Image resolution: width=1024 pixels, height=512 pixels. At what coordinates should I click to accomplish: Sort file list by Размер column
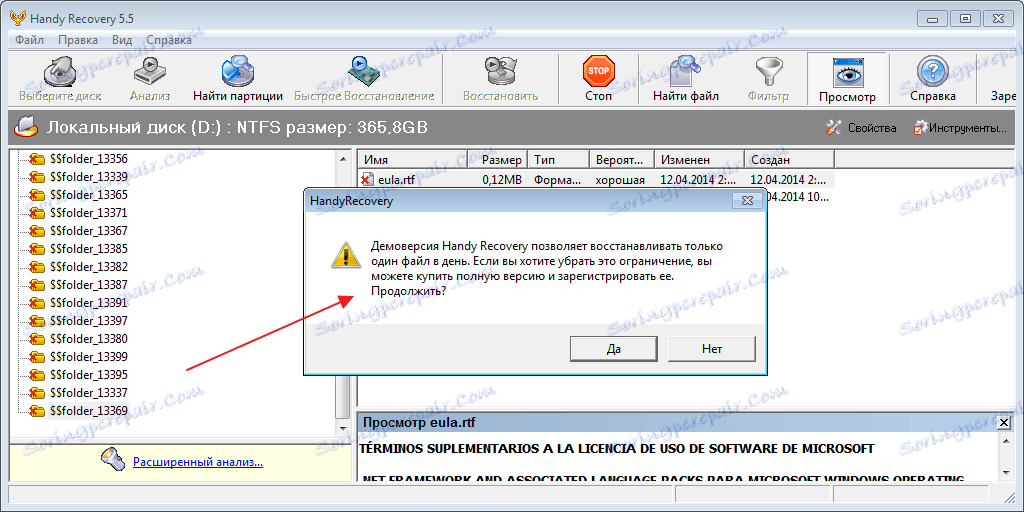[497, 160]
